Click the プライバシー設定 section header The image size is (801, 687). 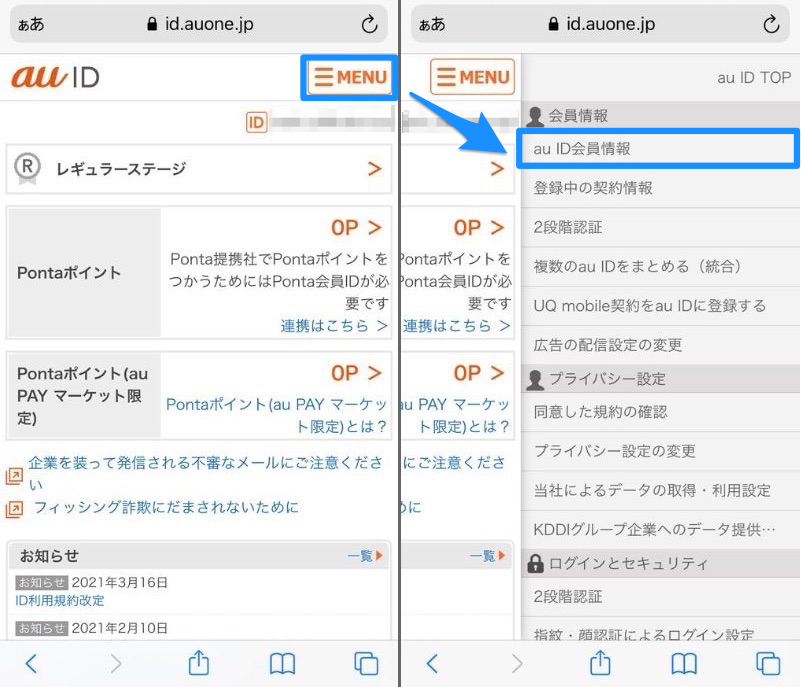click(x=661, y=379)
